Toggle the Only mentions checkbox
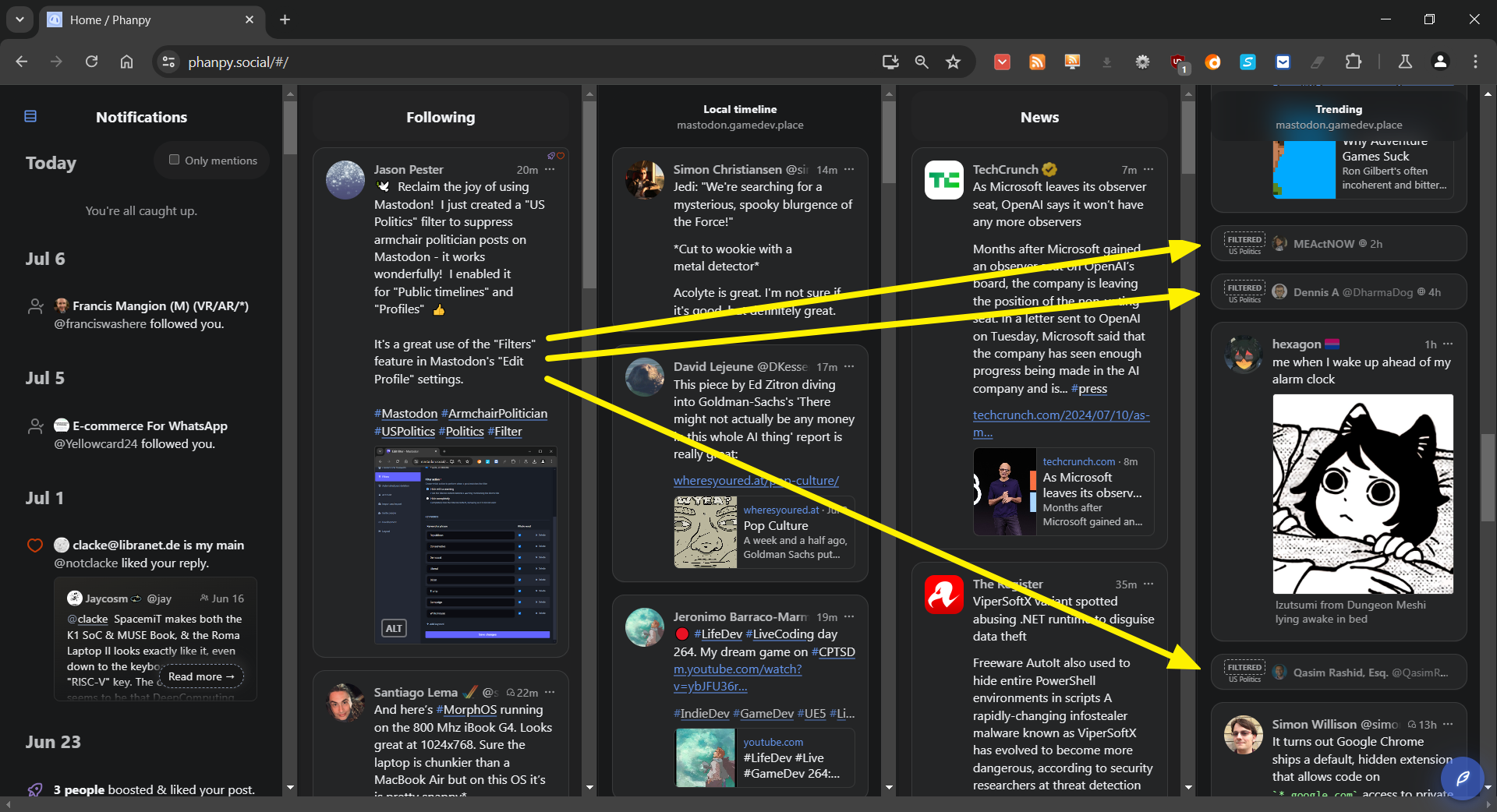This screenshot has width=1497, height=812. point(175,160)
